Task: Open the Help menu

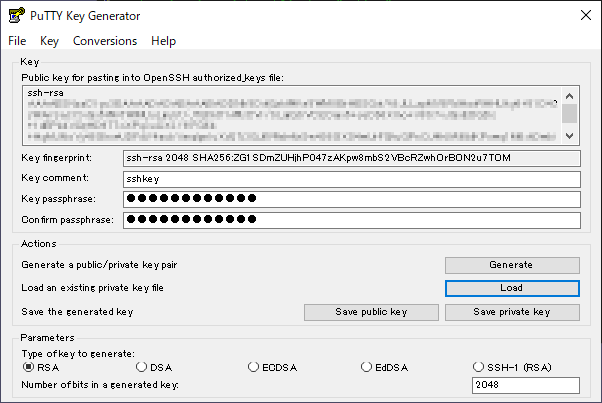Action: point(163,41)
